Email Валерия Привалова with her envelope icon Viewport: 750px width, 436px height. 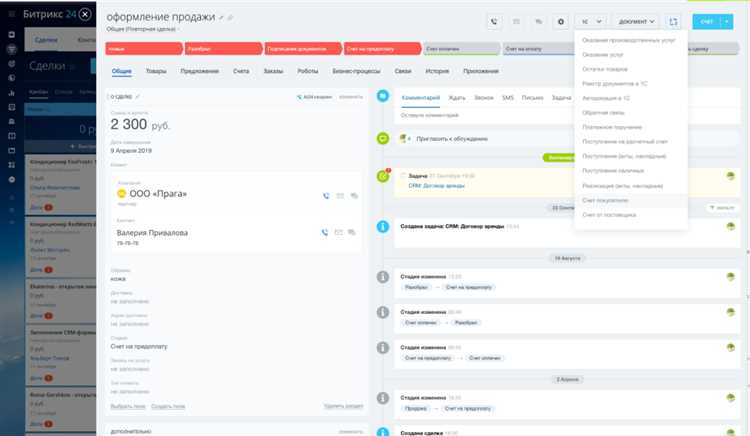(x=339, y=232)
